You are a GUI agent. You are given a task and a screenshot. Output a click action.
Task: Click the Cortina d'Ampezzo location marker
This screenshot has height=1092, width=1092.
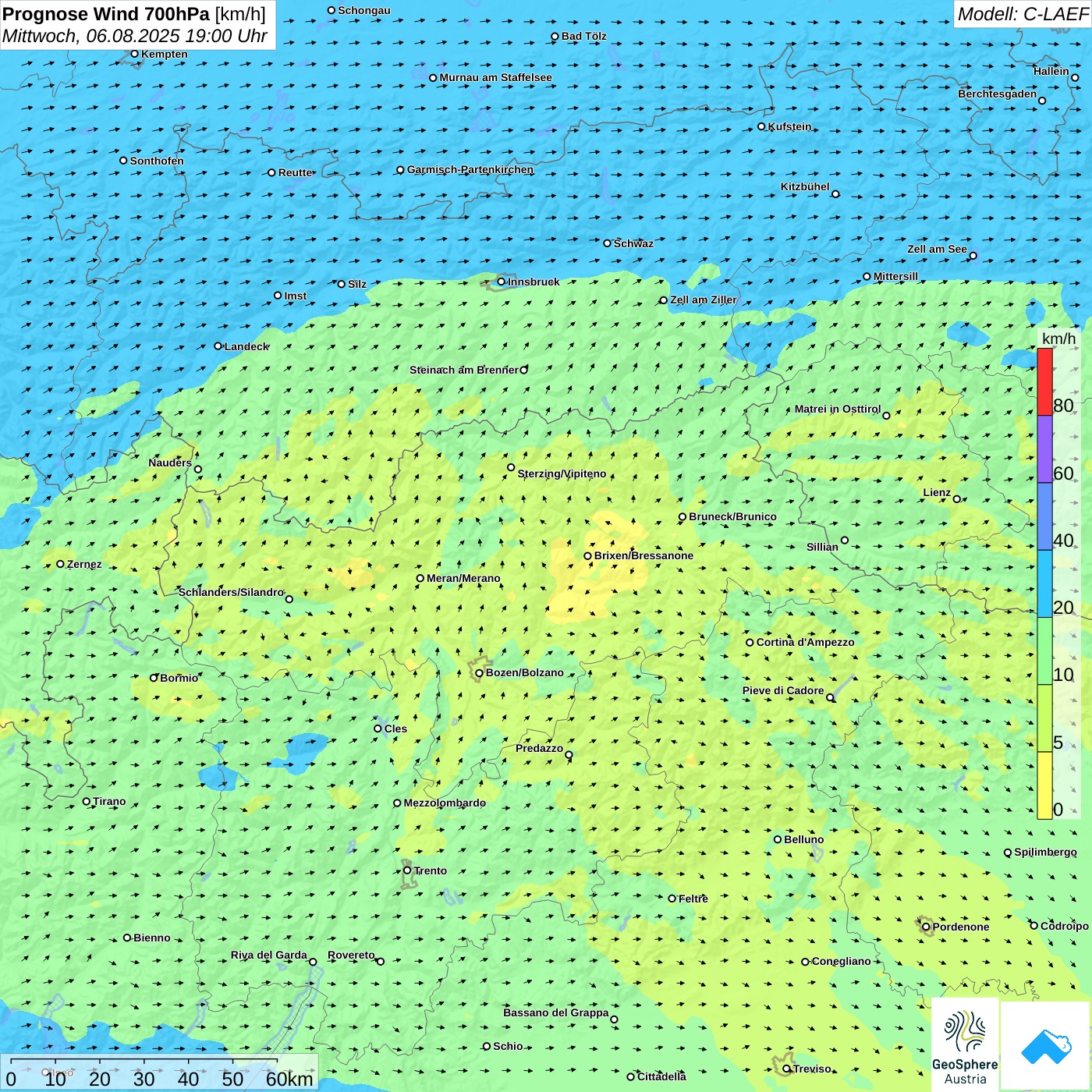point(750,643)
